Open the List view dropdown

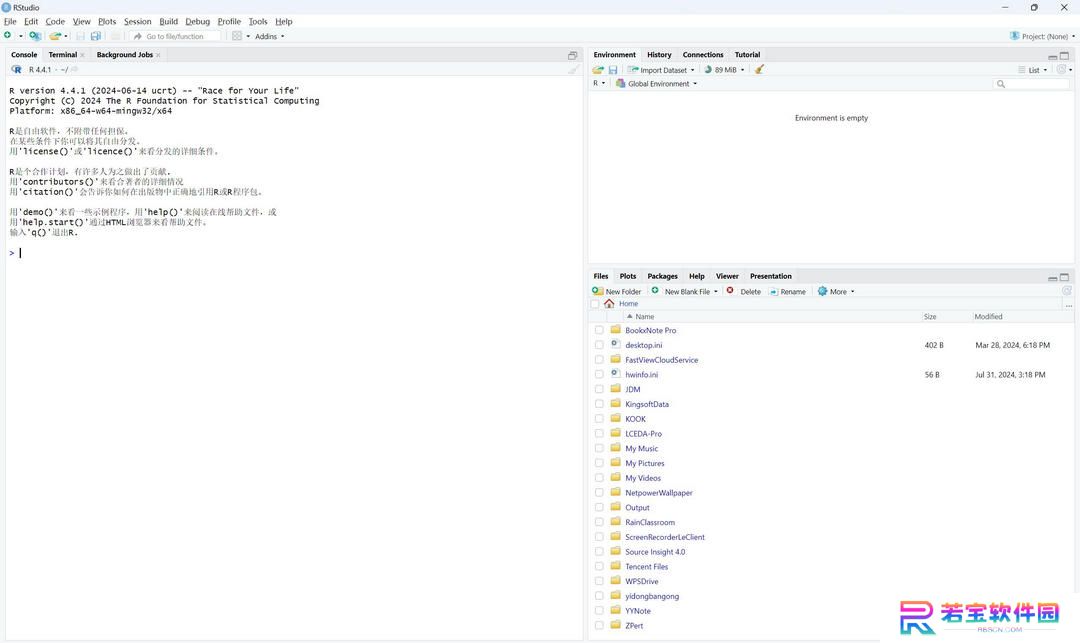(1033, 70)
